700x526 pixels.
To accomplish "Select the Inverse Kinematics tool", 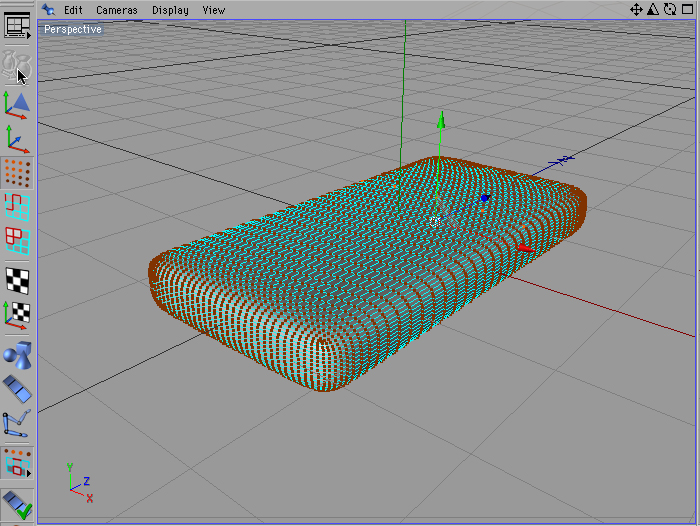I will [x=17, y=423].
